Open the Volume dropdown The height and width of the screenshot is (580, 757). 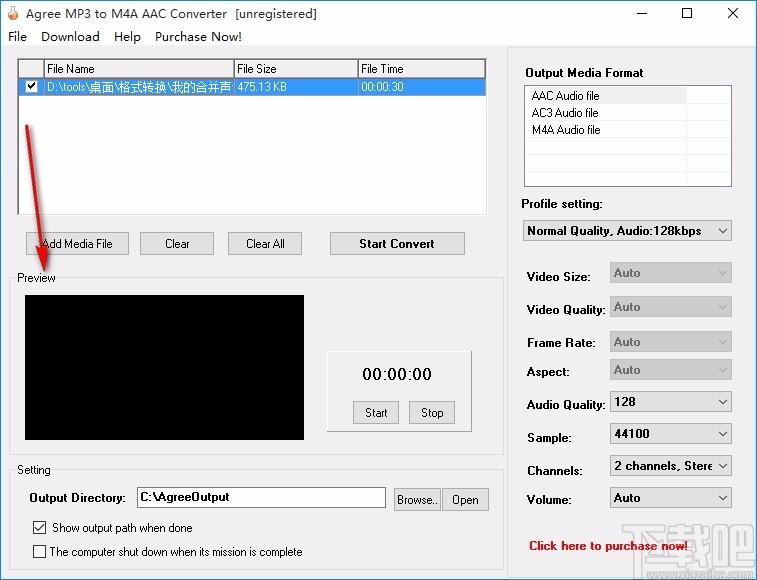pos(671,498)
